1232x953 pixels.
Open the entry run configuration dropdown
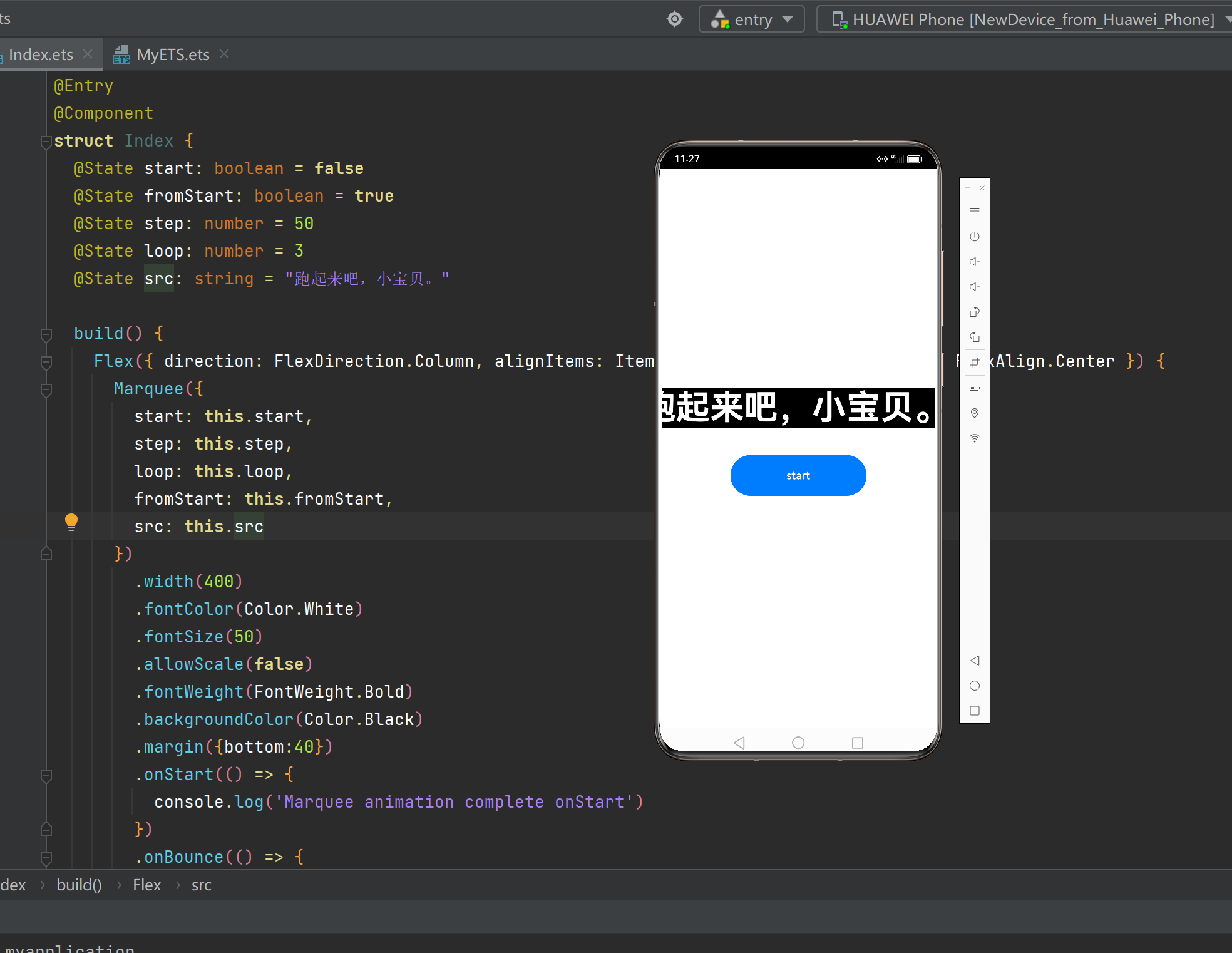tap(752, 19)
